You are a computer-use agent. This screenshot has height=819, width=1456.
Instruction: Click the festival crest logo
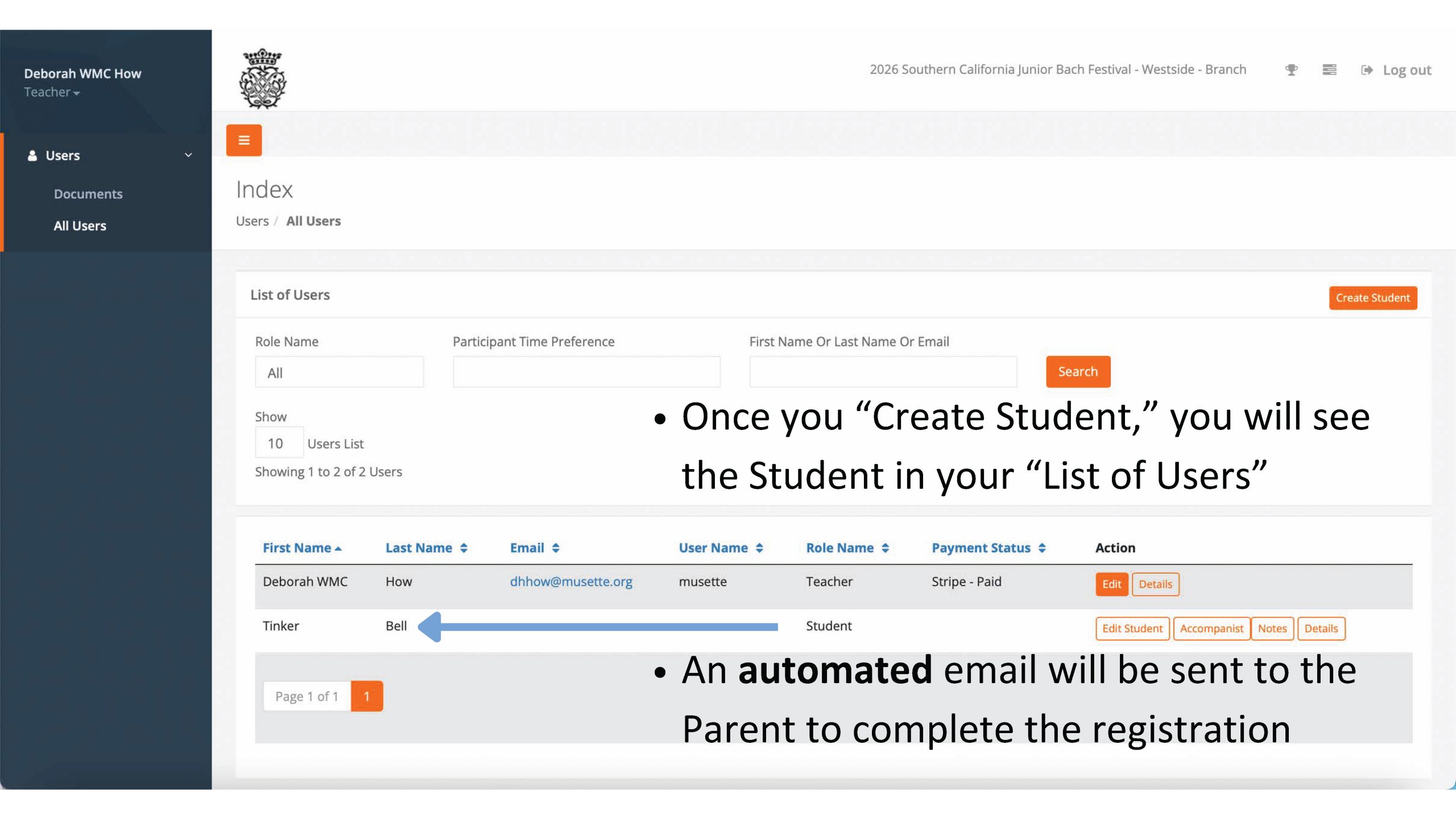(262, 78)
